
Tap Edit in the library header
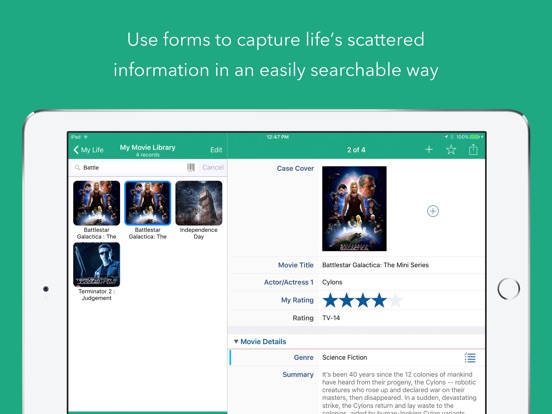point(216,150)
